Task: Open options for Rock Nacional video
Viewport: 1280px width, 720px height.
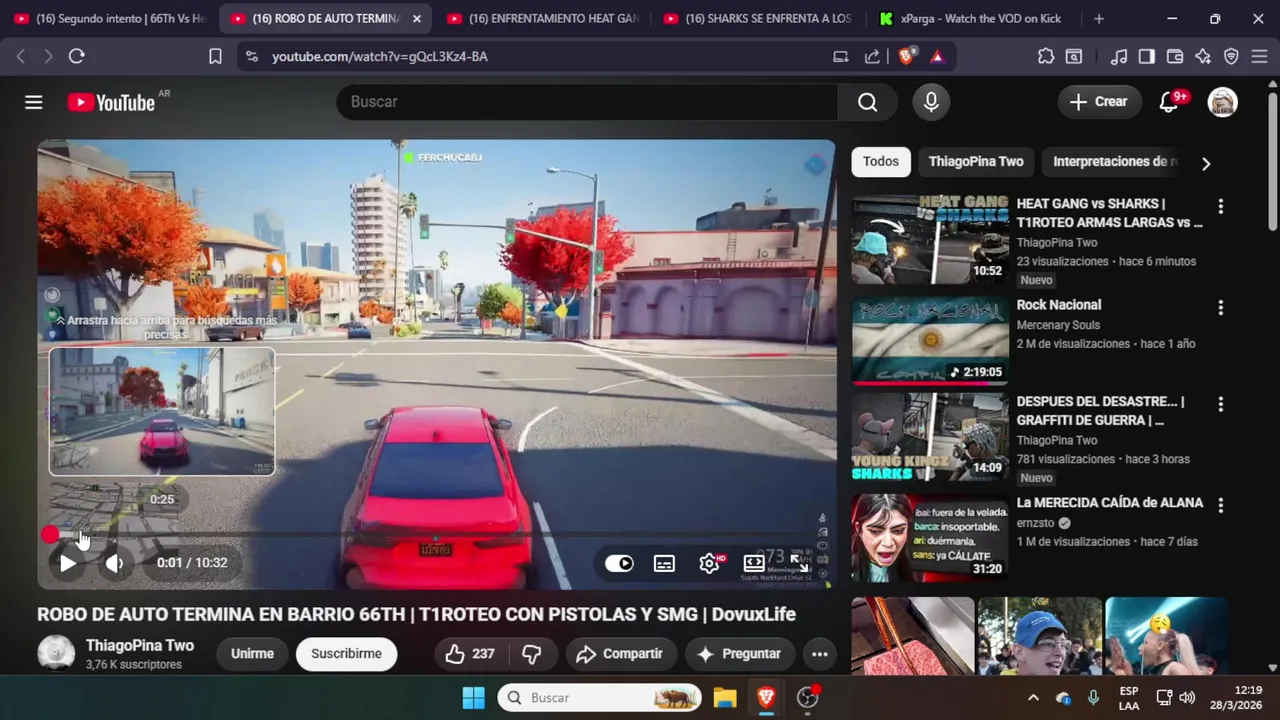Action: (1220, 308)
